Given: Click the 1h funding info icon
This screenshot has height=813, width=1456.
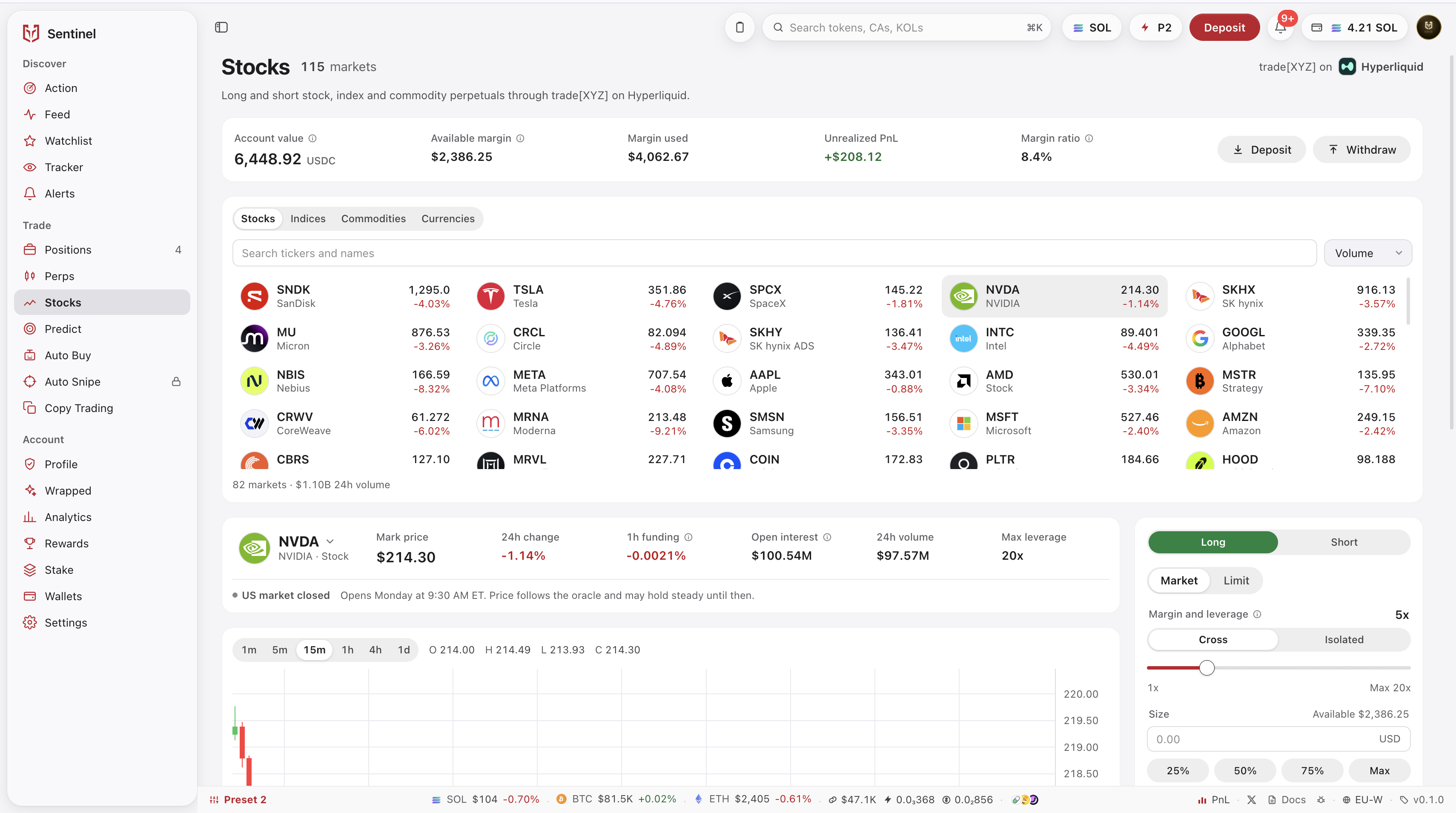Looking at the screenshot, I should 688,537.
